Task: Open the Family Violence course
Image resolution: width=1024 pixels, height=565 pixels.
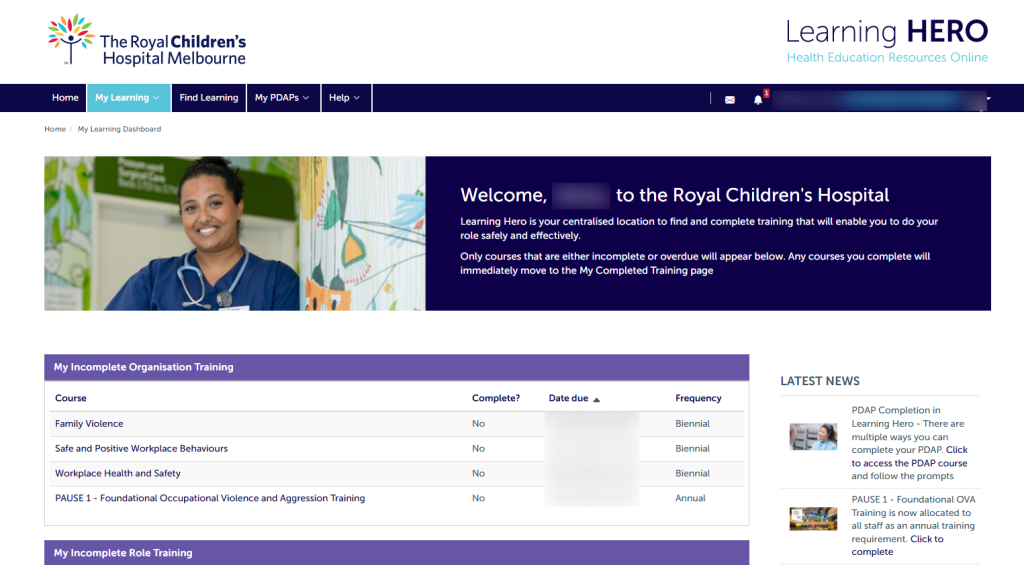Action: (89, 424)
